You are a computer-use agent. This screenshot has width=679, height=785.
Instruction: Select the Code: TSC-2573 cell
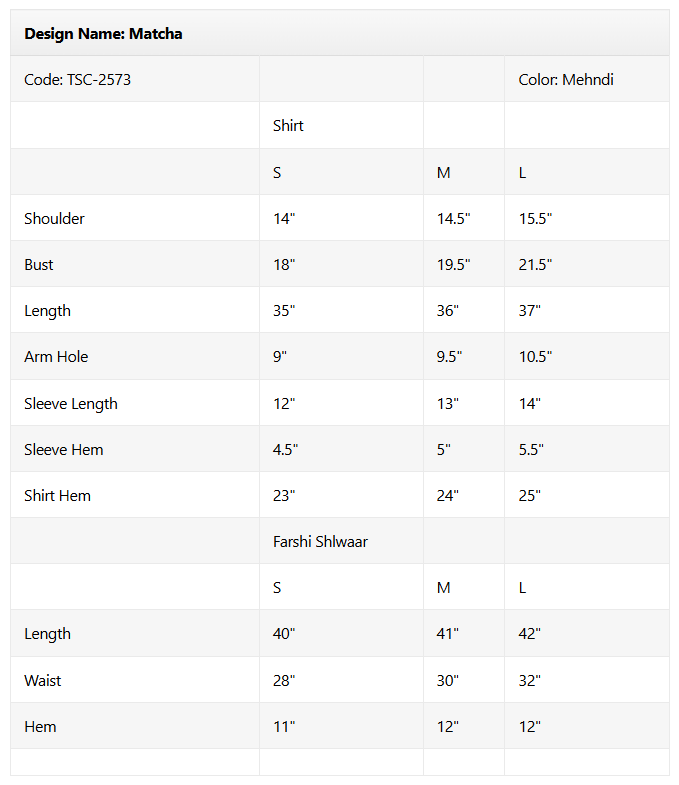(x=77, y=80)
